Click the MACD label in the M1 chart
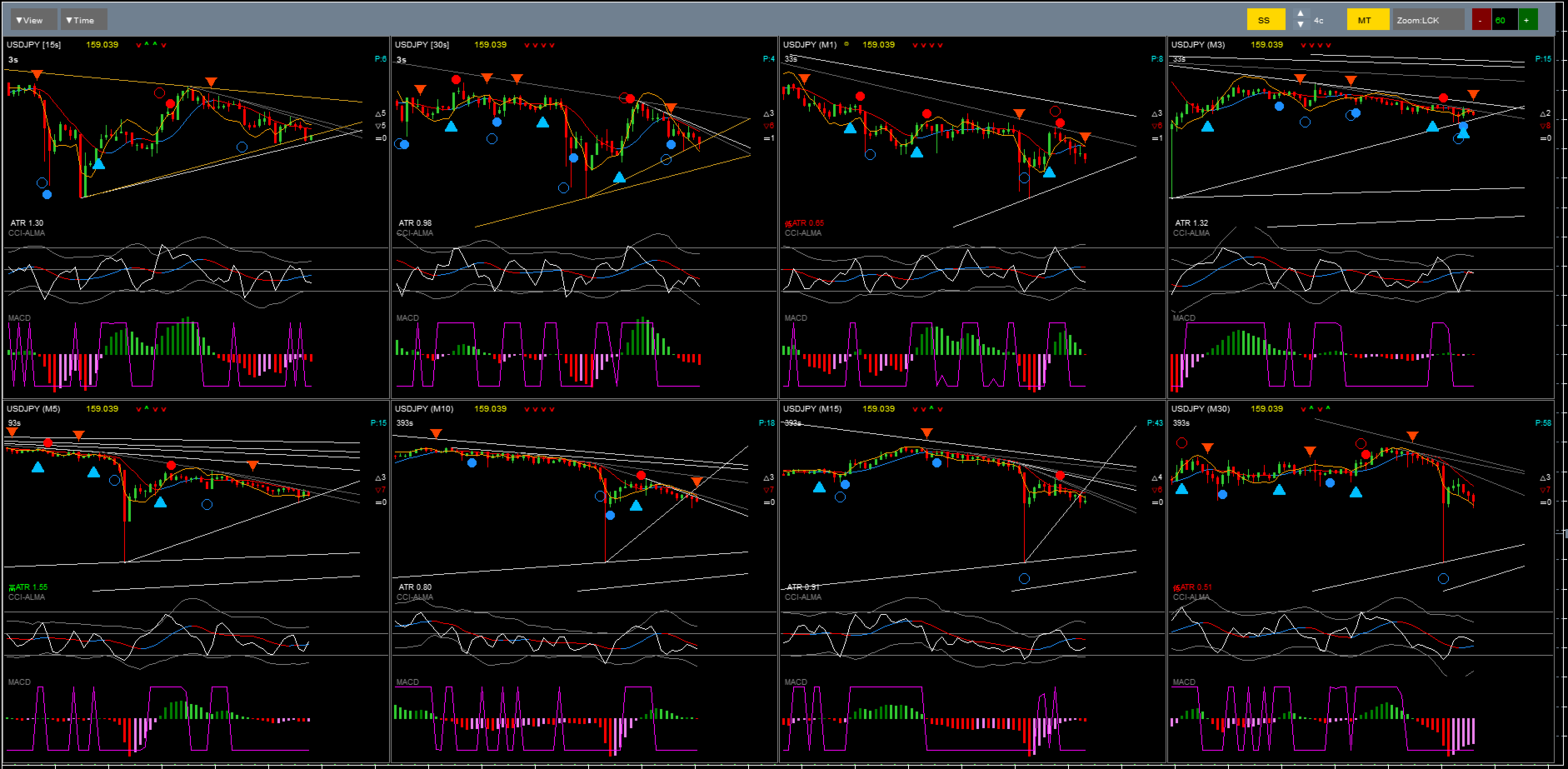This screenshot has width=1568, height=769. (x=796, y=318)
